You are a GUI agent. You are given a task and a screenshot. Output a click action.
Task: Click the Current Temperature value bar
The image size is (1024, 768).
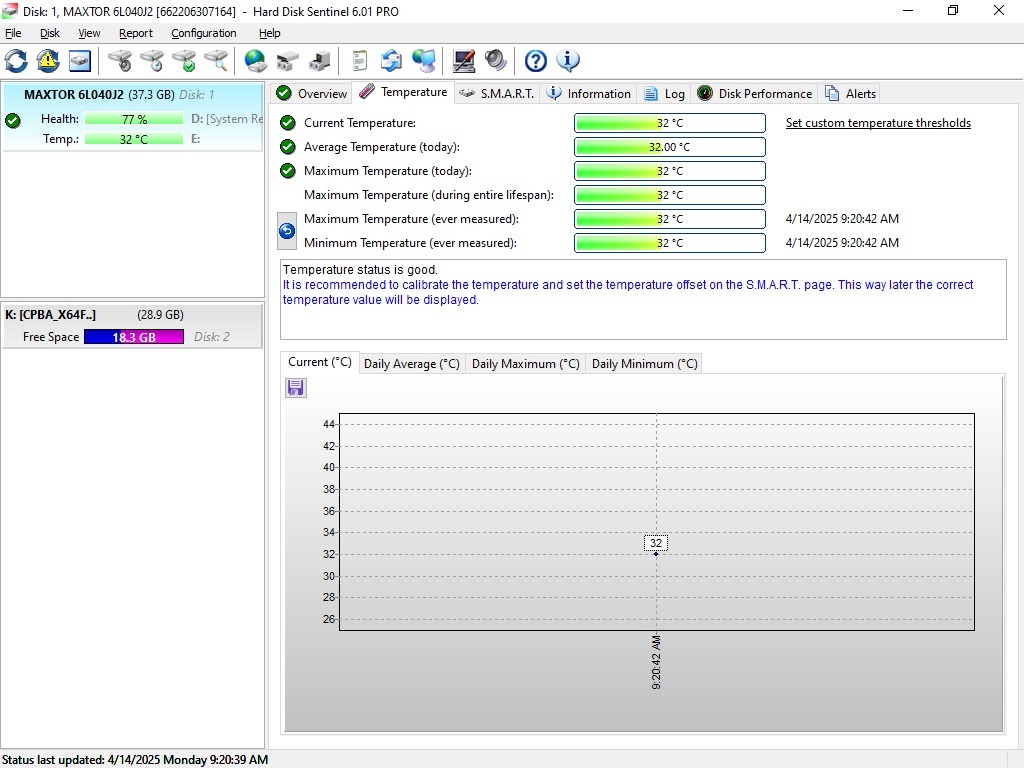pyautogui.click(x=669, y=123)
